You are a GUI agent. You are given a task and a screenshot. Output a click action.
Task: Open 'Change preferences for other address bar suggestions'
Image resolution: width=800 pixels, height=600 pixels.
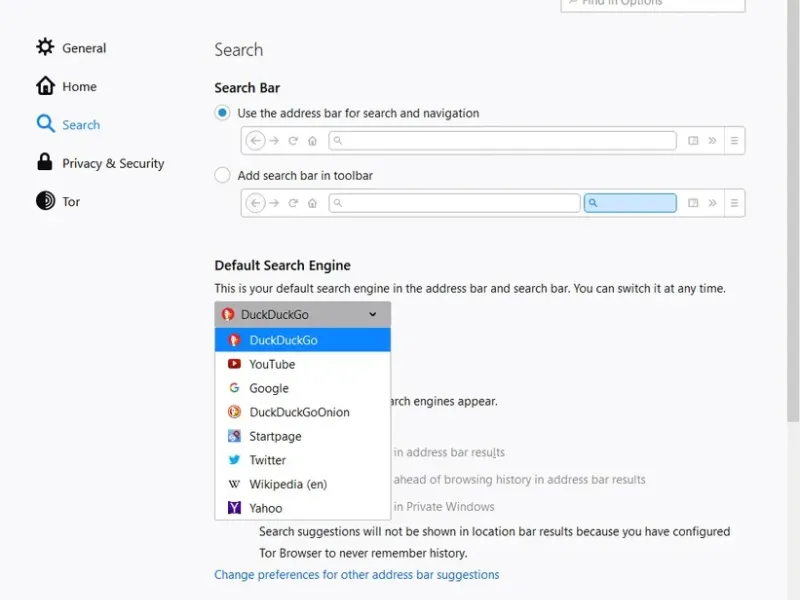coord(356,575)
